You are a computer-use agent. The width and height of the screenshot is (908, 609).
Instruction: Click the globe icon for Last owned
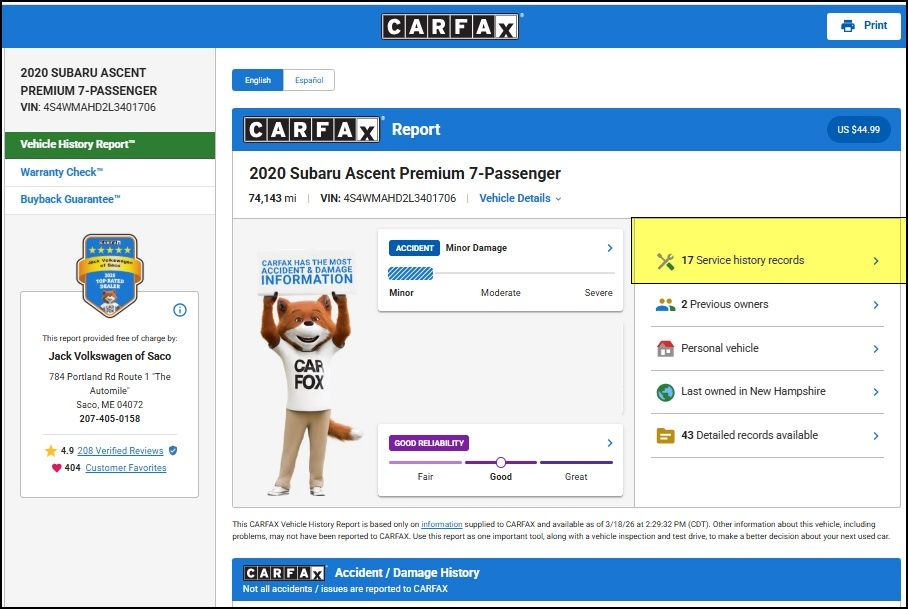tap(665, 392)
